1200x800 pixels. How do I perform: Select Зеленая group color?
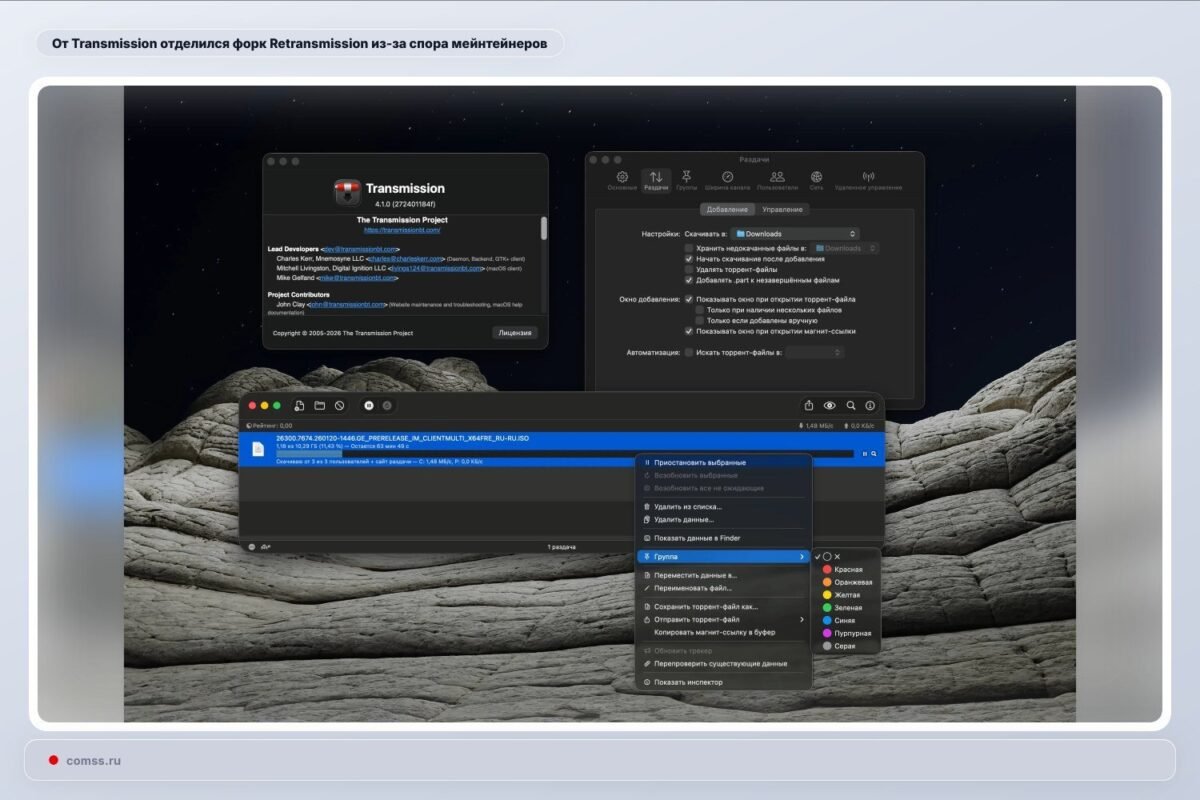[x=848, y=607]
